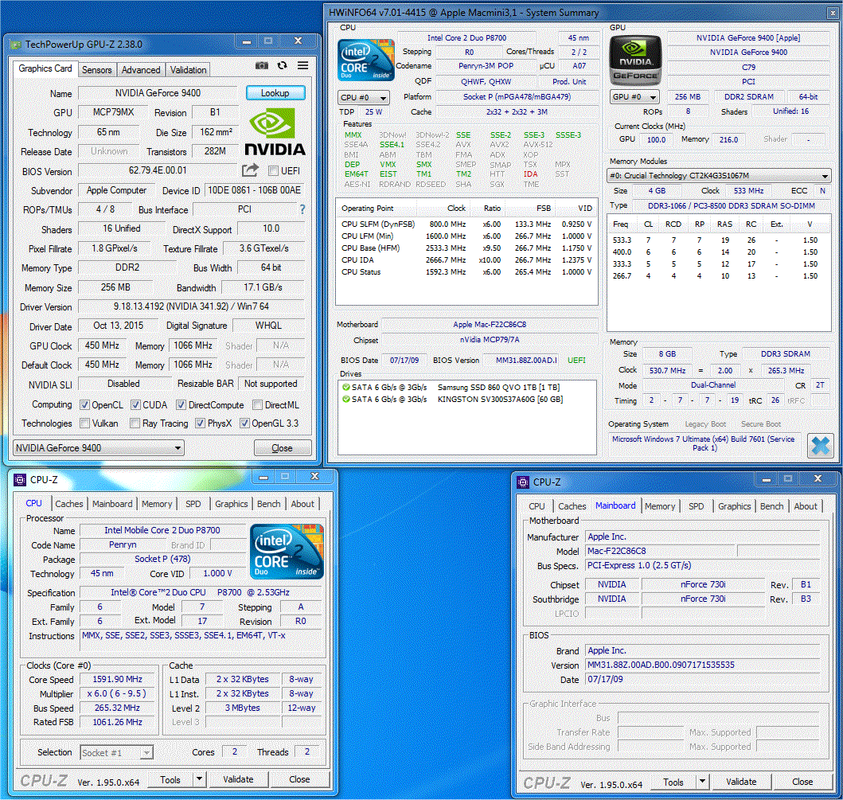This screenshot has height=800, width=843.
Task: Toggle the OpenCL checkbox
Action: click(84, 405)
